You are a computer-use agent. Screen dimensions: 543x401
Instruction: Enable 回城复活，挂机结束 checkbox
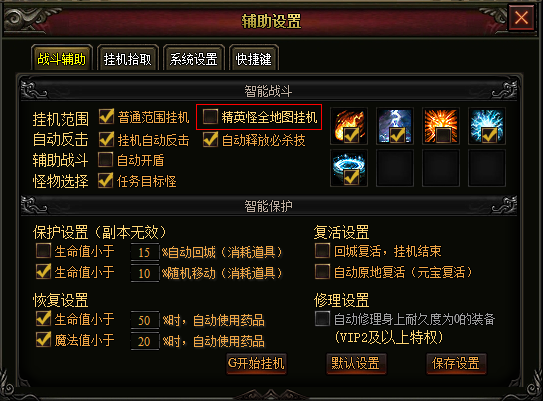[322, 250]
